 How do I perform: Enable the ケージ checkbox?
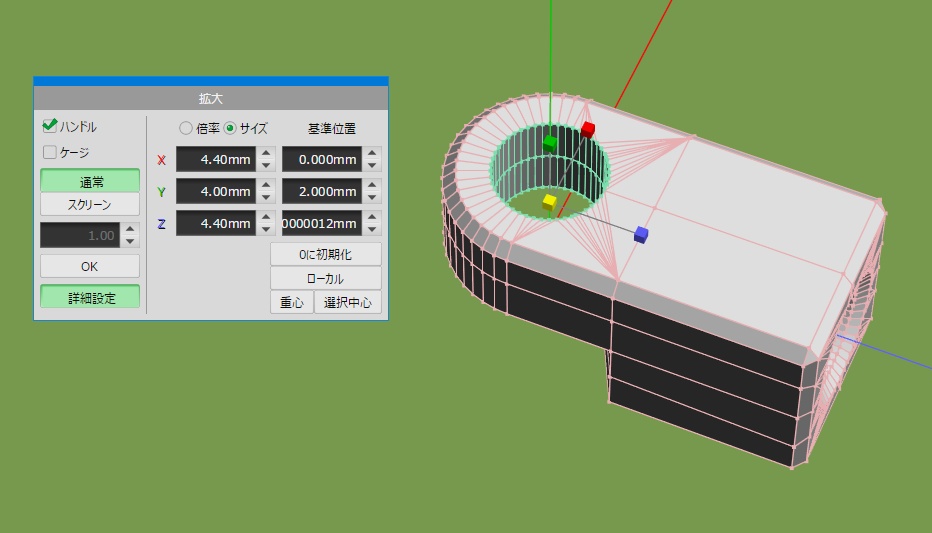[50, 152]
